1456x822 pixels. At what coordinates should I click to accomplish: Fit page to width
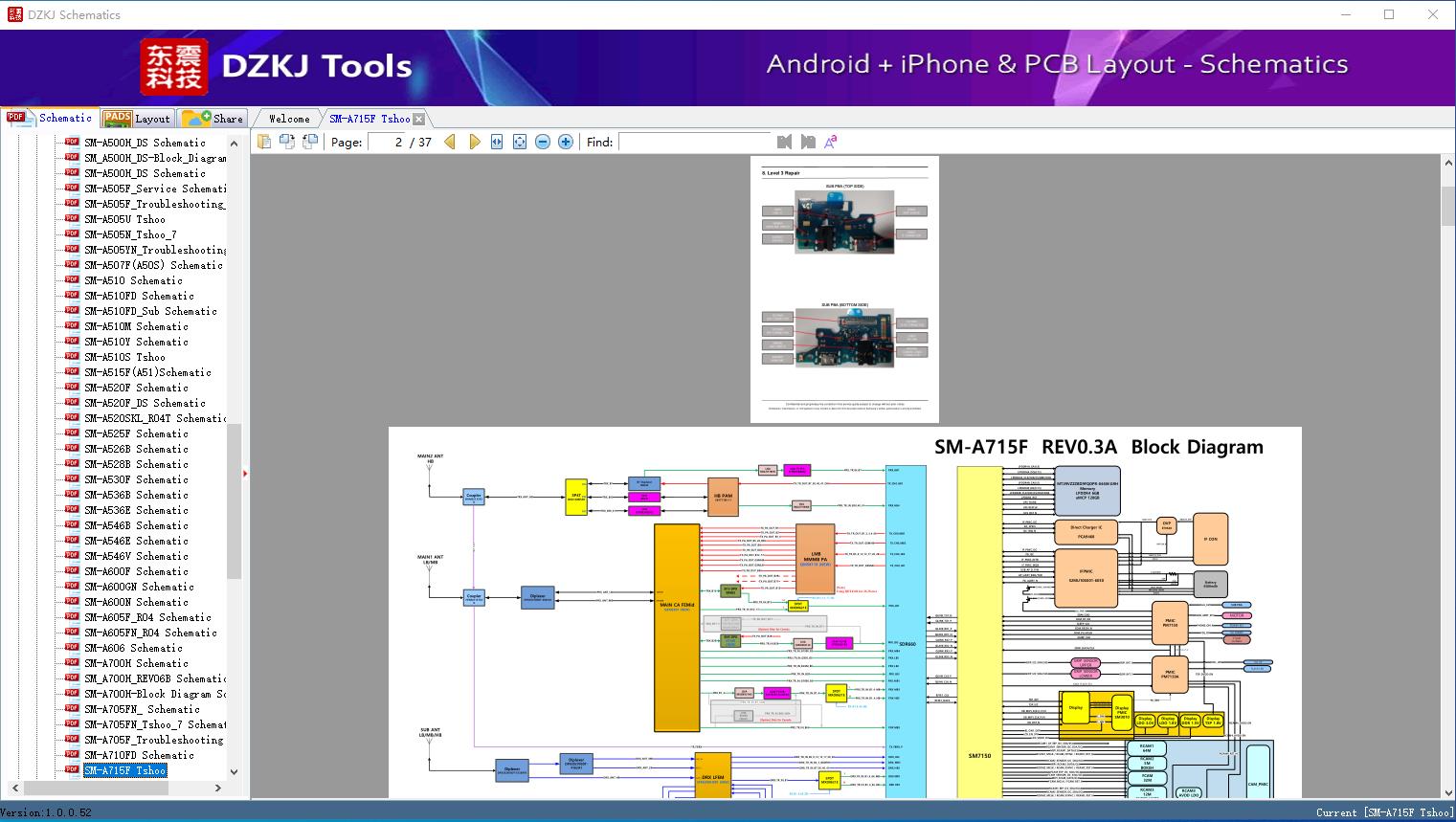pyautogui.click(x=497, y=142)
